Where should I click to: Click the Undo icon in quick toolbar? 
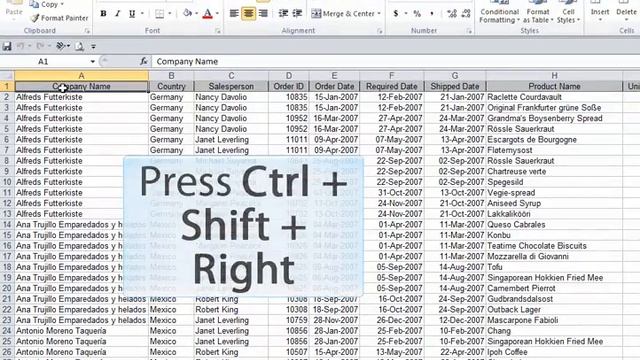tap(20, 47)
